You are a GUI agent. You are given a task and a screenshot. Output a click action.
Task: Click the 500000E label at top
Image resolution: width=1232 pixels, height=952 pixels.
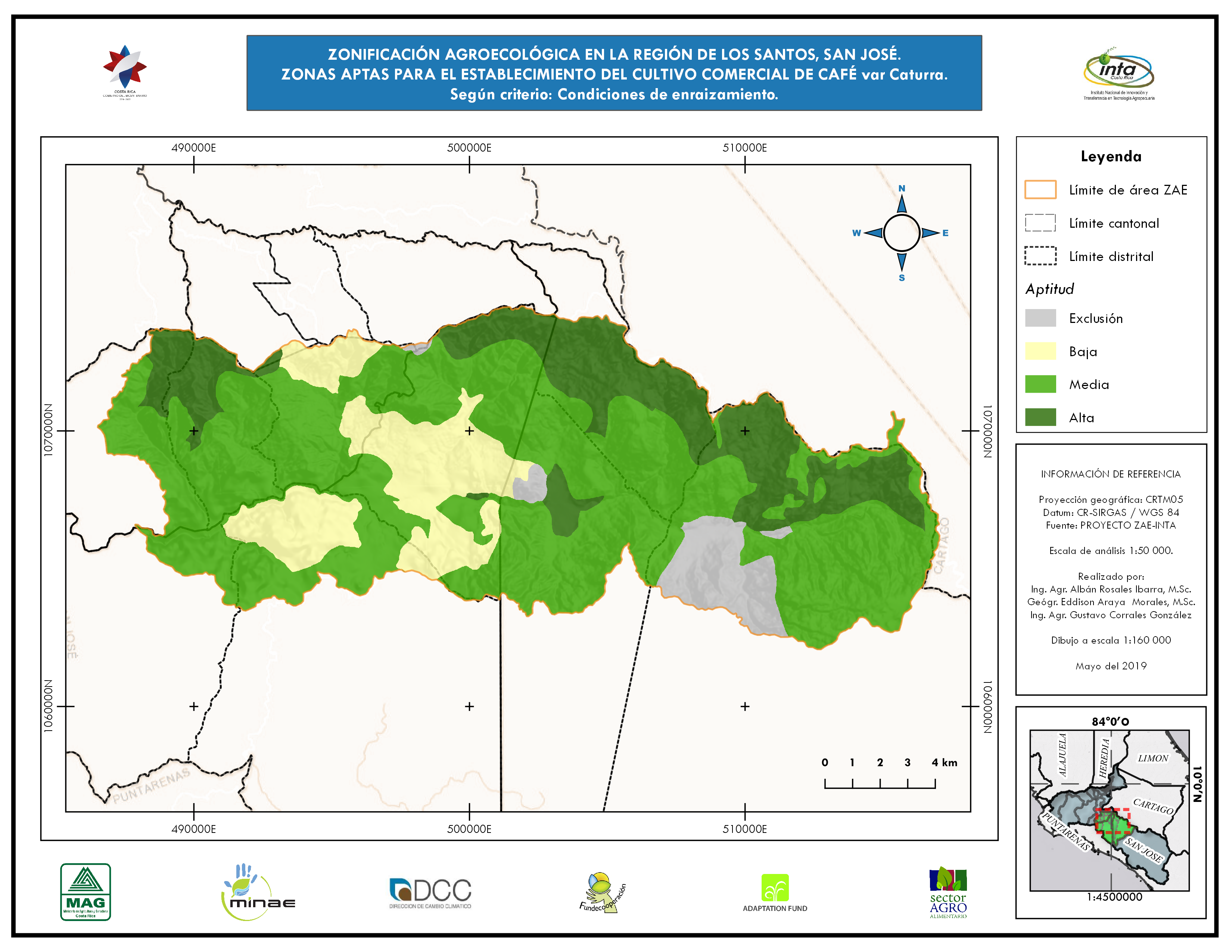coord(469,148)
